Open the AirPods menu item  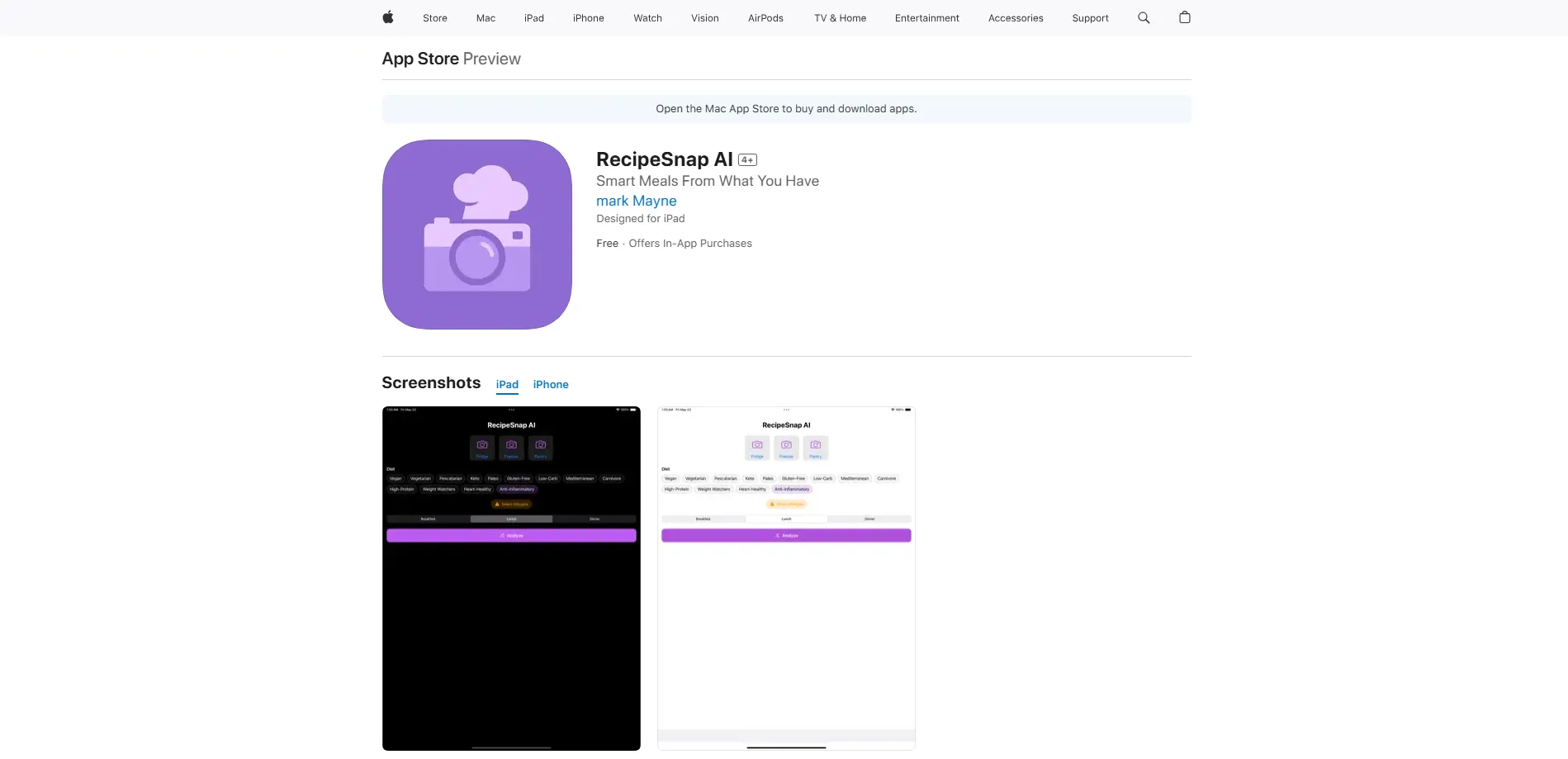point(765,18)
